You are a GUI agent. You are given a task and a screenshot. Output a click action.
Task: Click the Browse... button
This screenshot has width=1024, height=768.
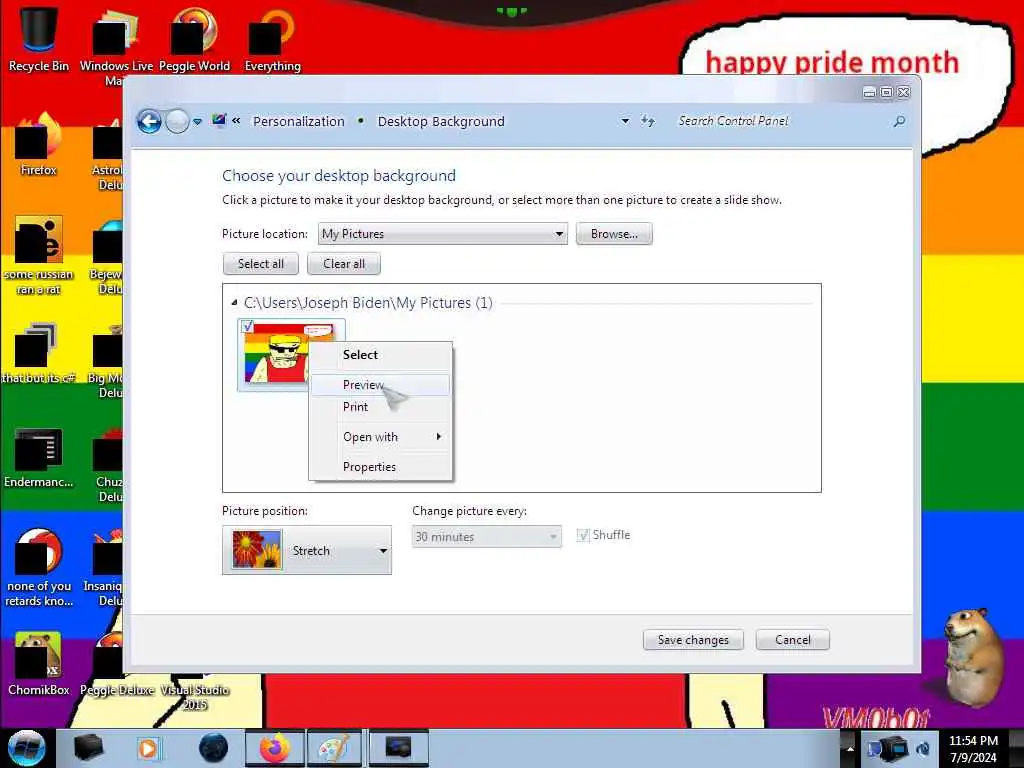(614, 234)
